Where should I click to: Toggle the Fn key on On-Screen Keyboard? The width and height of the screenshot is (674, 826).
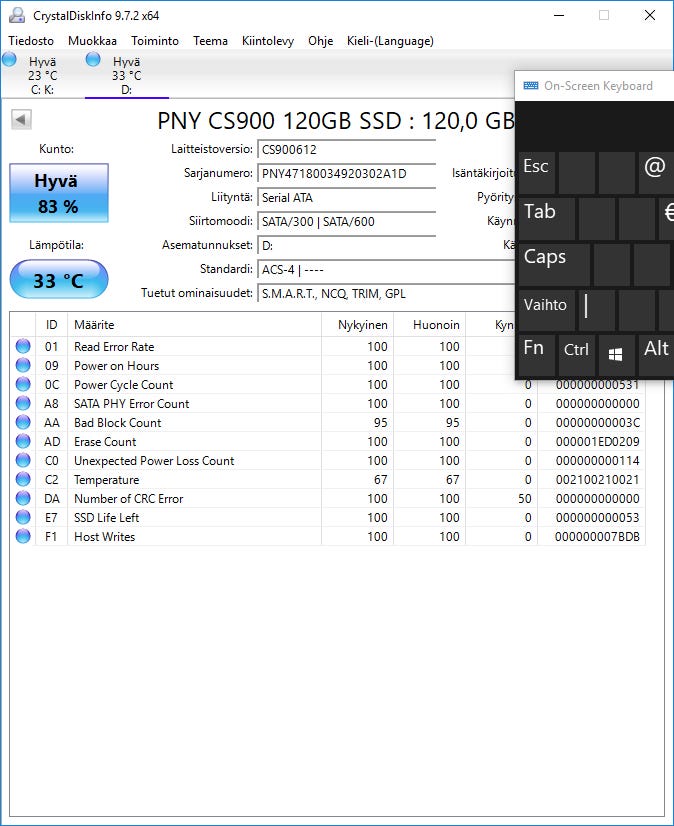tap(536, 354)
